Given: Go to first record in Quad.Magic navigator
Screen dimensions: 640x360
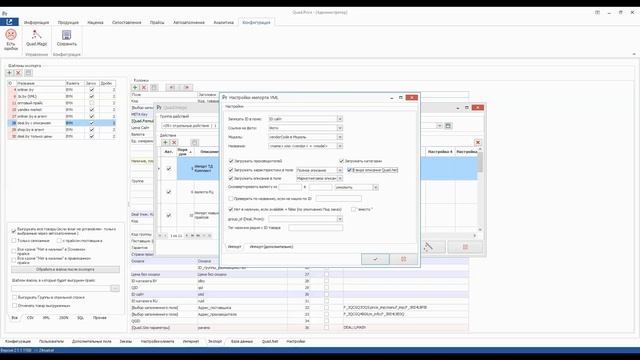Looking at the screenshot, I should pos(160,236).
